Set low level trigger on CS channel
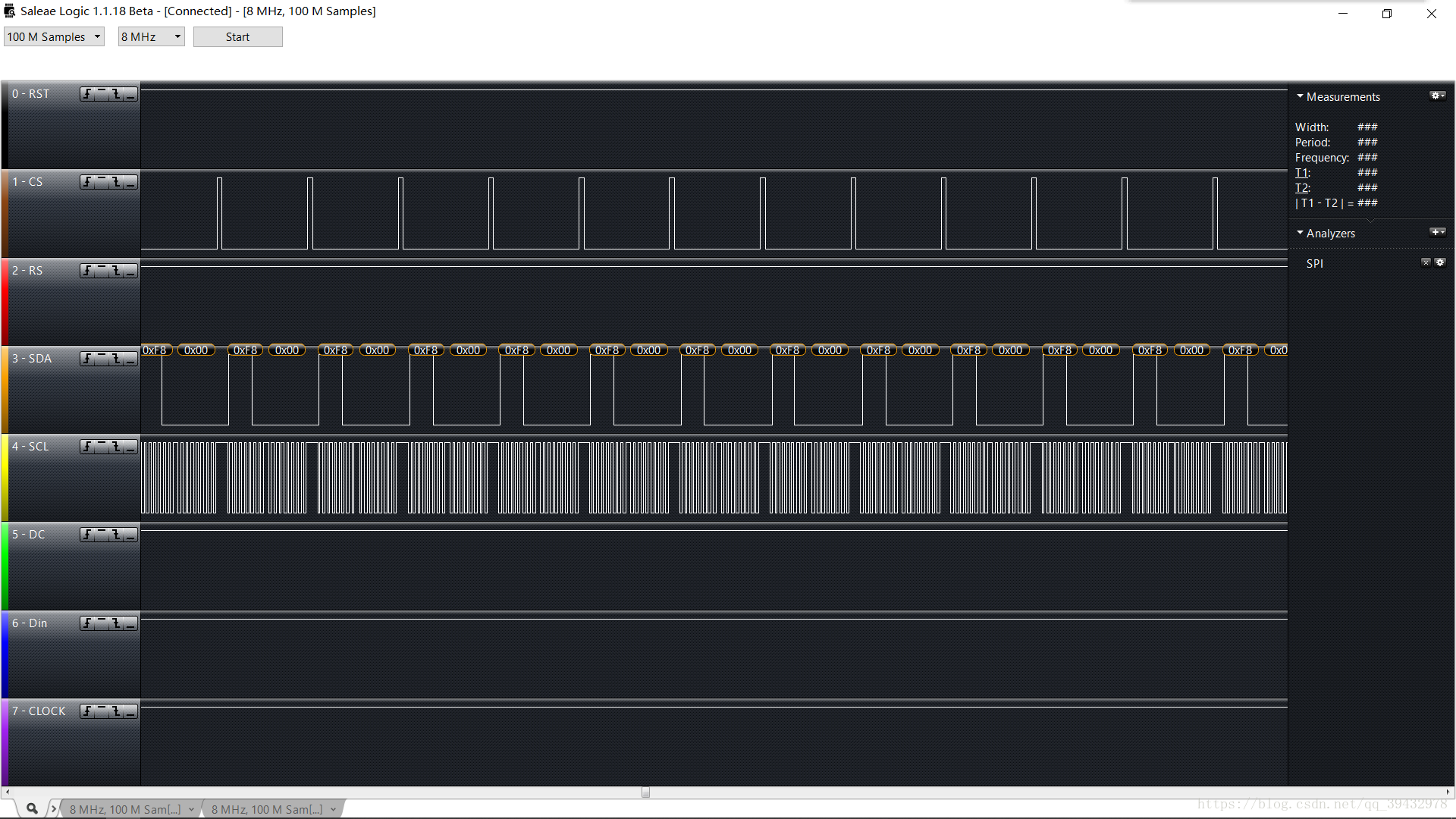Screen dimensions: 1456x819 [x=130, y=182]
